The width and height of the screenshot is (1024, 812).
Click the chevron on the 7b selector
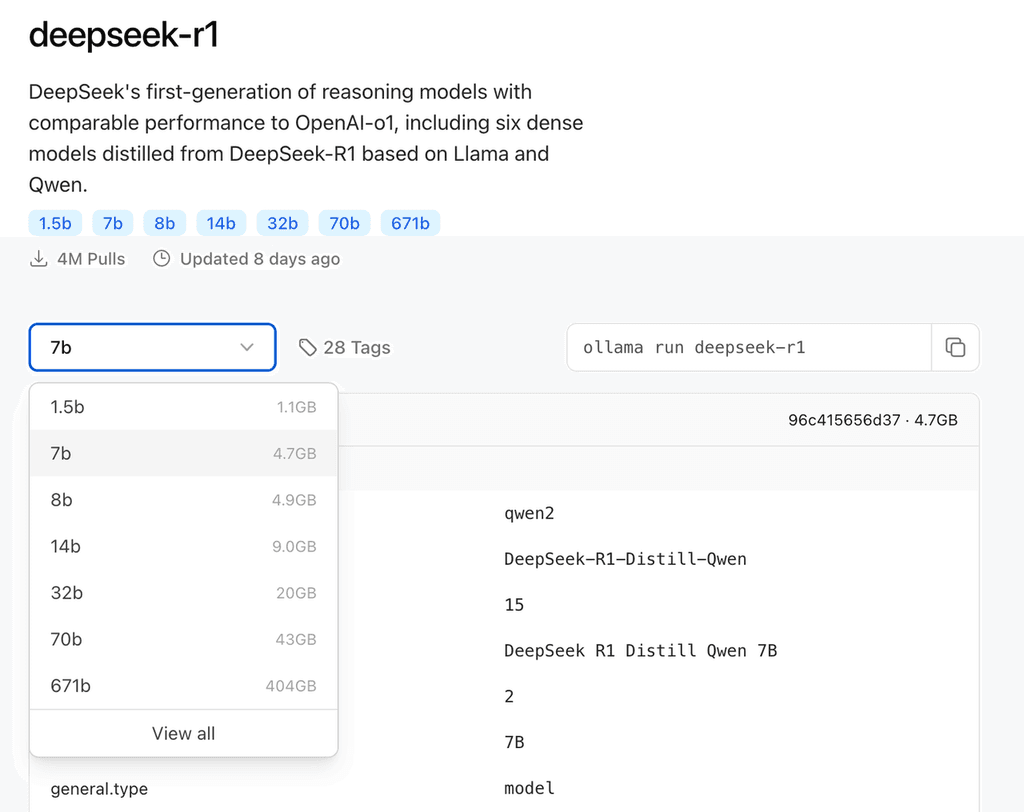pos(247,347)
